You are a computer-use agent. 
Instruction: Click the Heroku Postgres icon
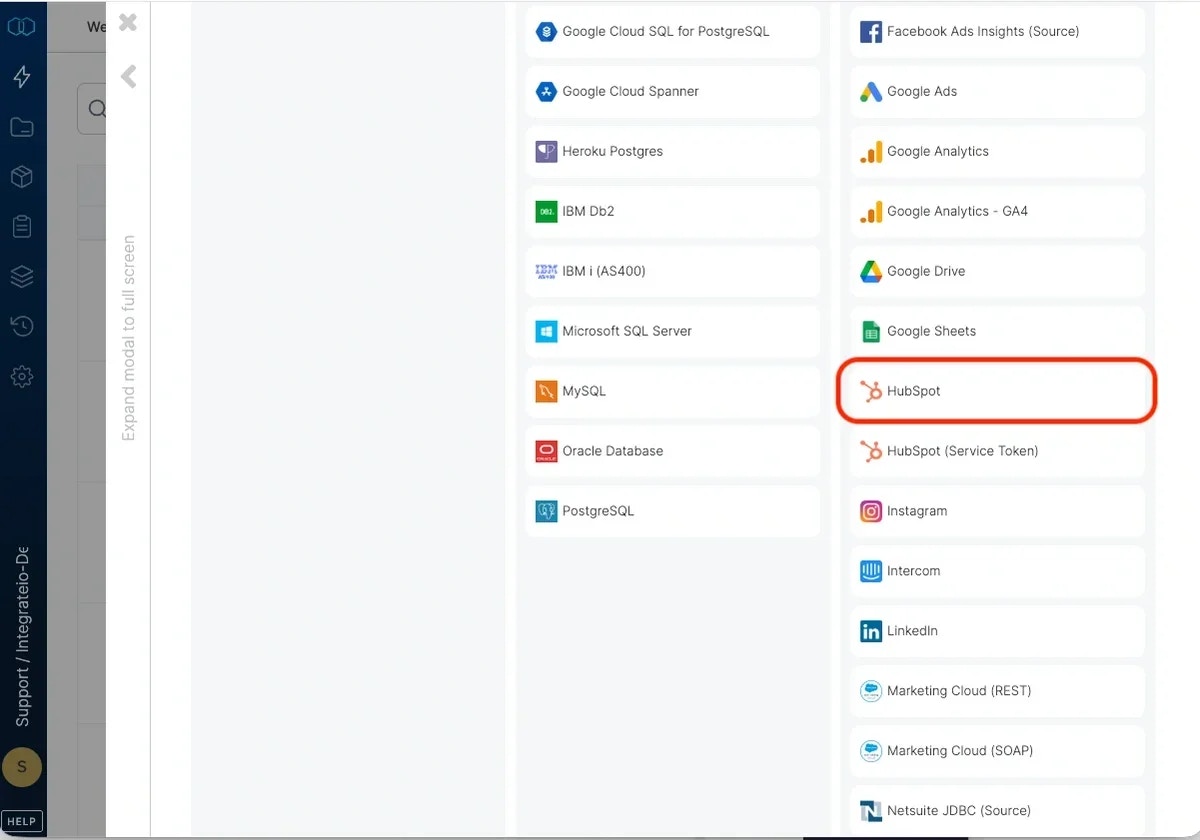point(546,151)
